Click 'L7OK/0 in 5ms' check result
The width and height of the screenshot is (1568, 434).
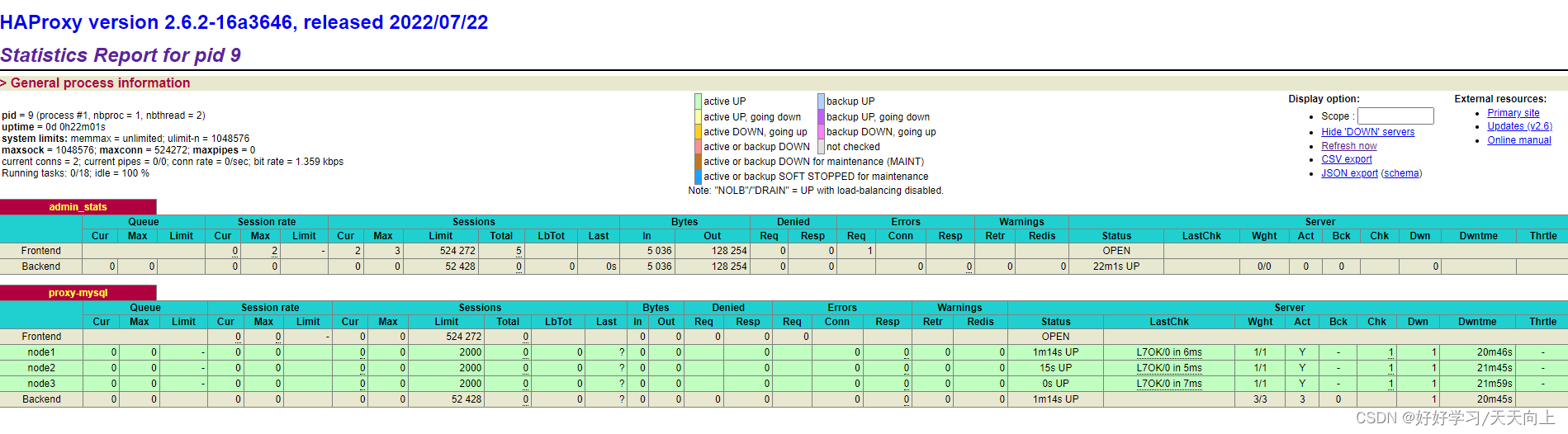(1169, 368)
